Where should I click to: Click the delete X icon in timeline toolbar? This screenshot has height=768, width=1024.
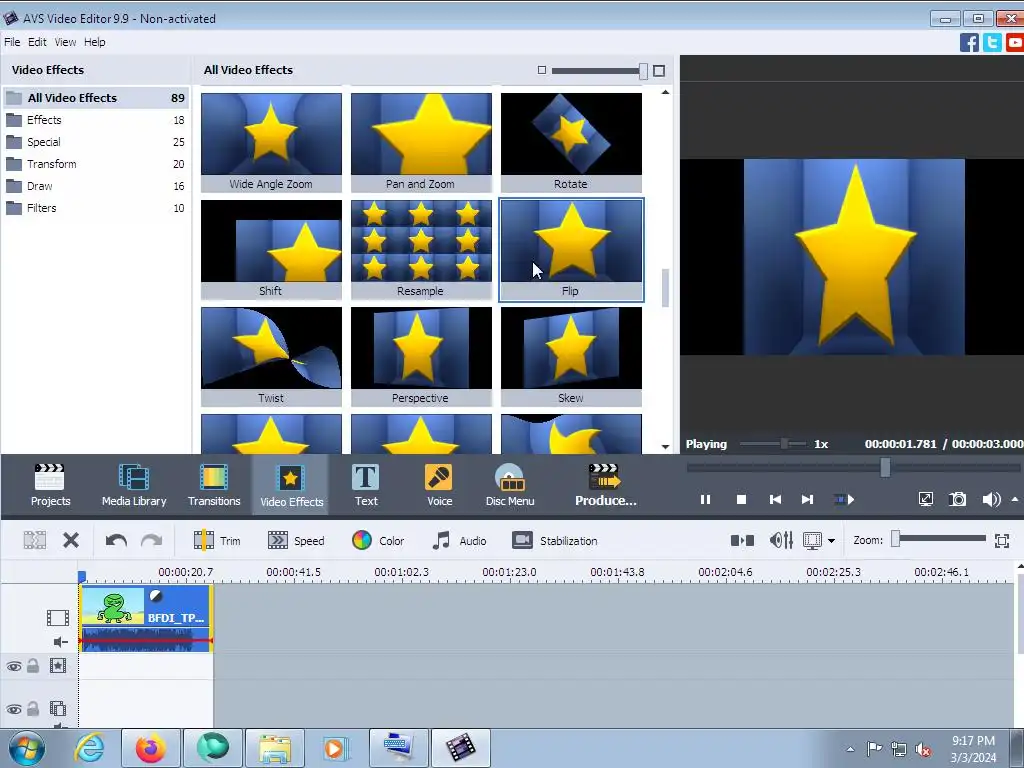click(x=71, y=540)
